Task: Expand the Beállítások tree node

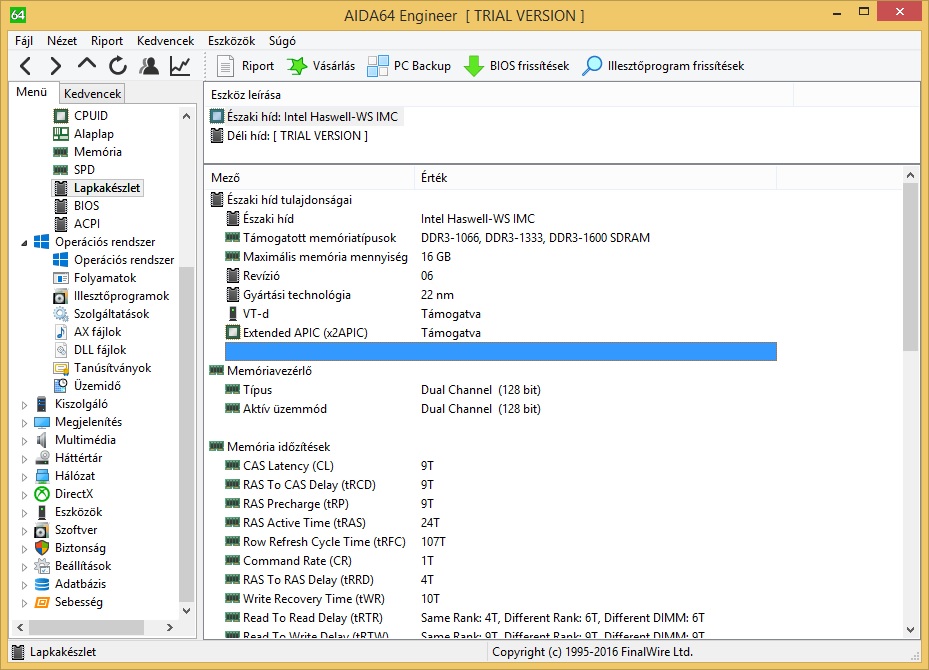Action: click(24, 566)
